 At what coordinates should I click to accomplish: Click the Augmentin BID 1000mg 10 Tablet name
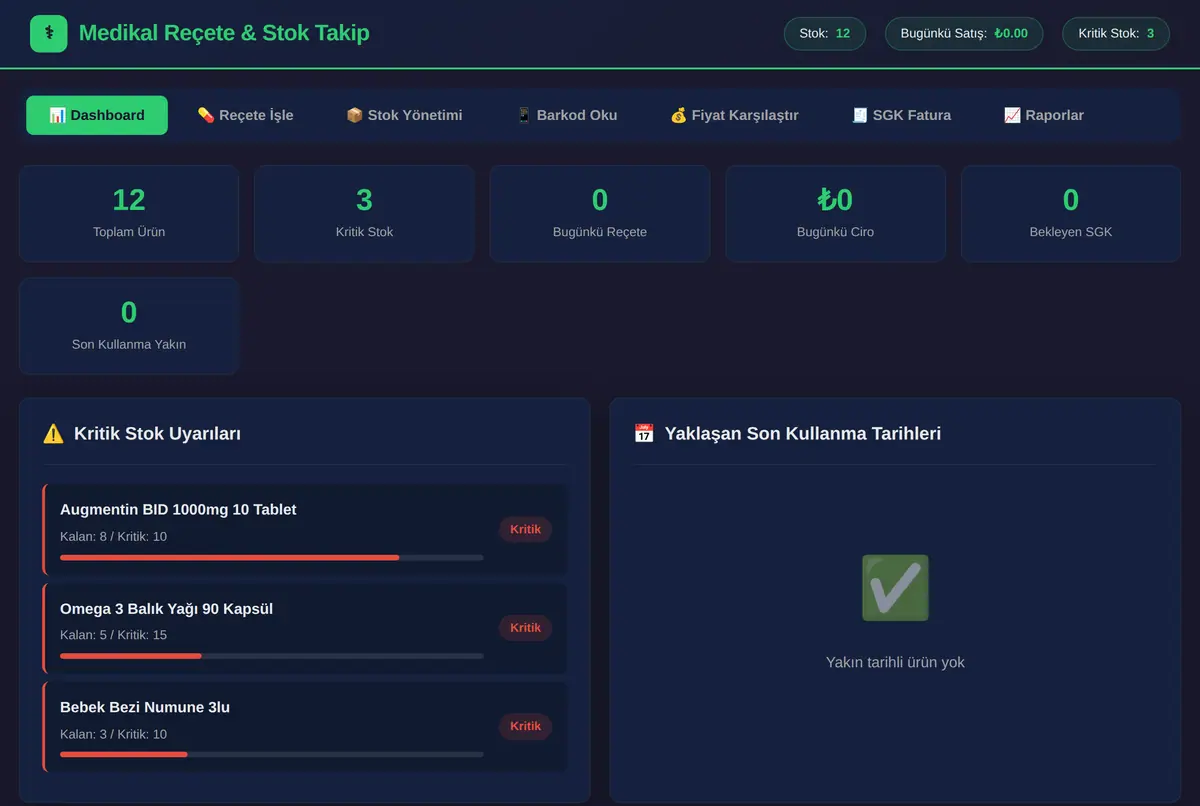[178, 510]
